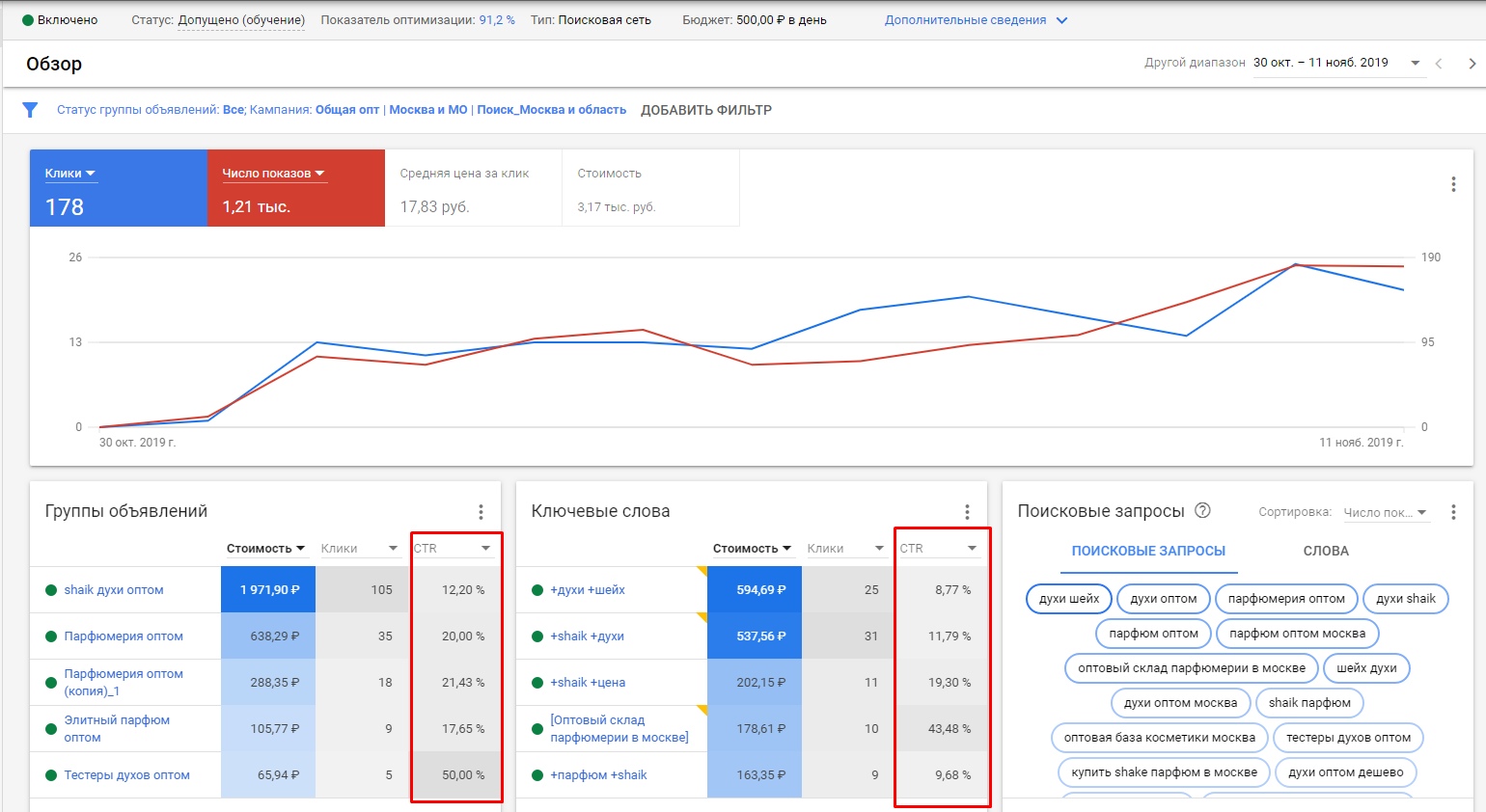This screenshot has width=1486, height=812.
Task: Go to the next date range arrow
Action: coord(1472,64)
